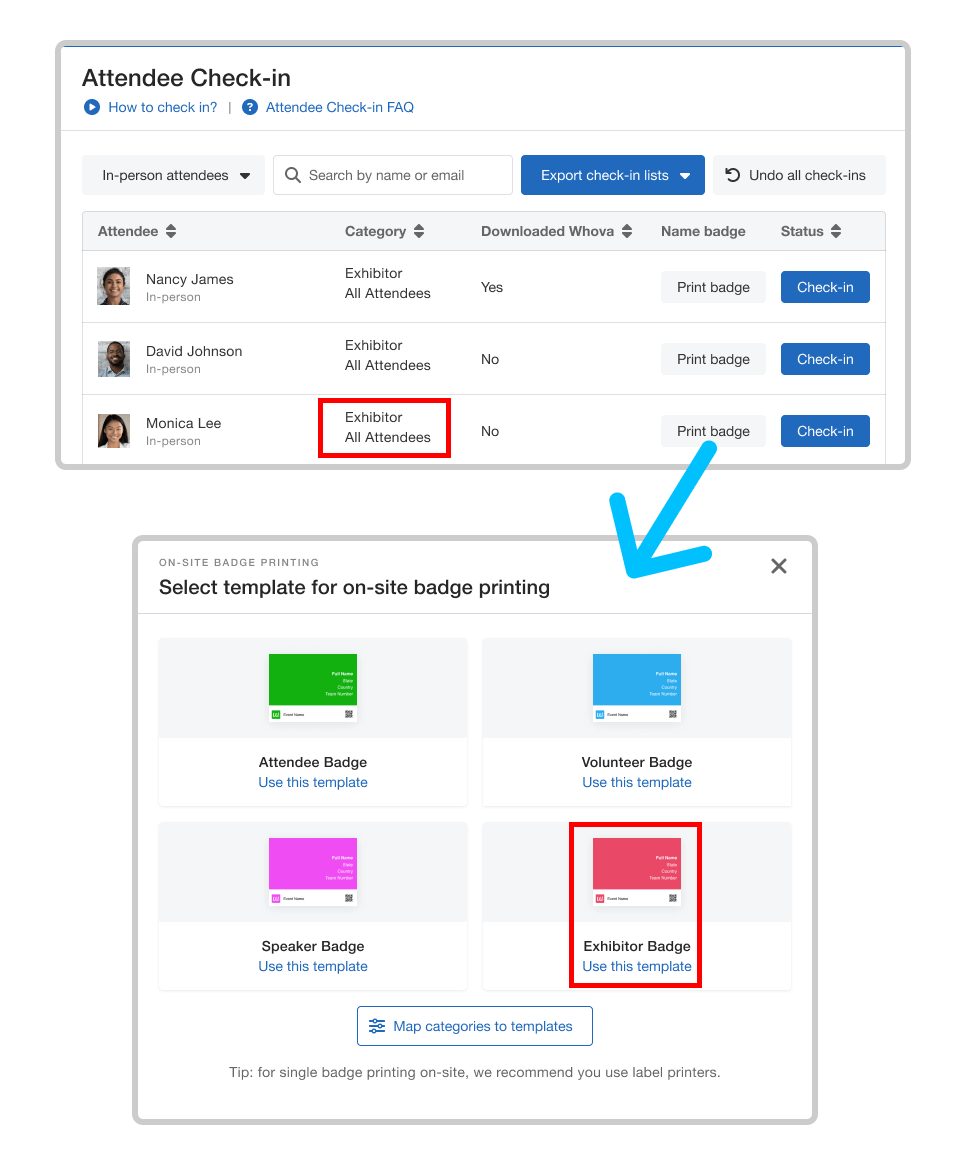966x1165 pixels.
Task: Use the Attendee Badge template link
Action: pyautogui.click(x=313, y=782)
